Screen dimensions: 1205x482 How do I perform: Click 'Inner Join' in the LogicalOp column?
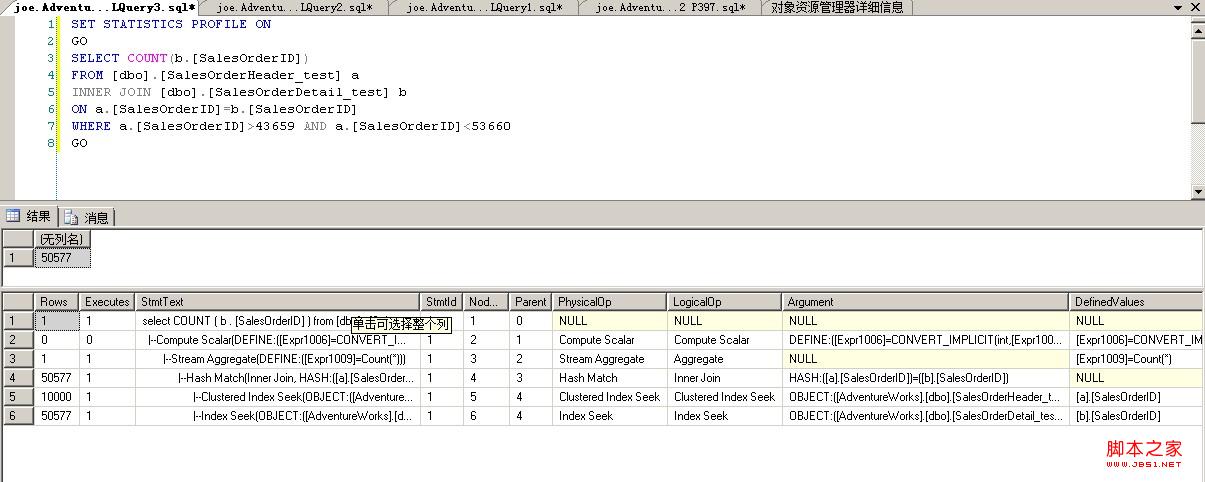pos(725,378)
